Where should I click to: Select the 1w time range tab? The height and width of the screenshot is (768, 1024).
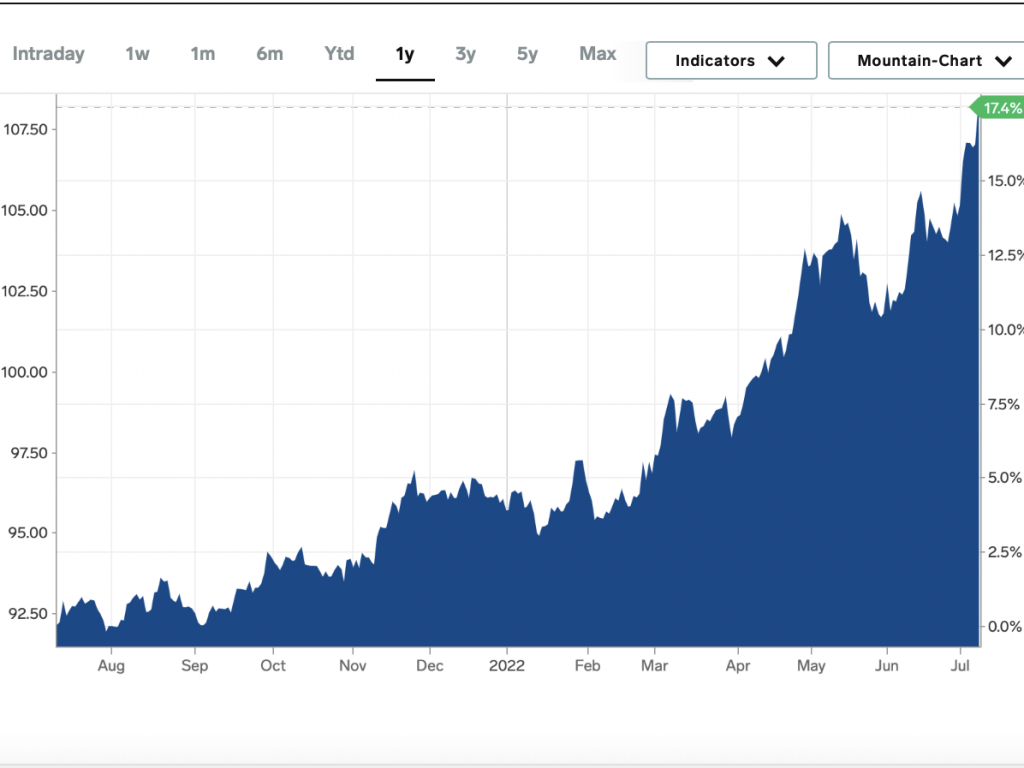pyautogui.click(x=137, y=54)
